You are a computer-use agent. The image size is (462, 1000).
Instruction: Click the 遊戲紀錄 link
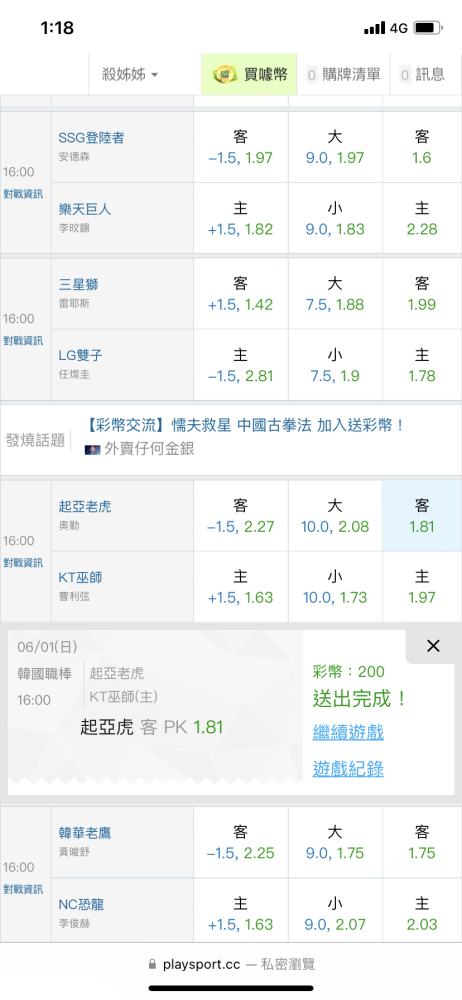pyautogui.click(x=348, y=769)
